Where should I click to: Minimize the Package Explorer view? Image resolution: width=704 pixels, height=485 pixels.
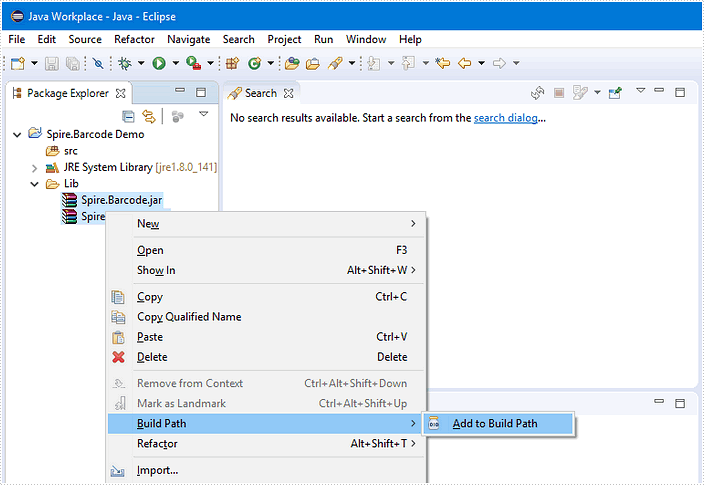pos(180,90)
